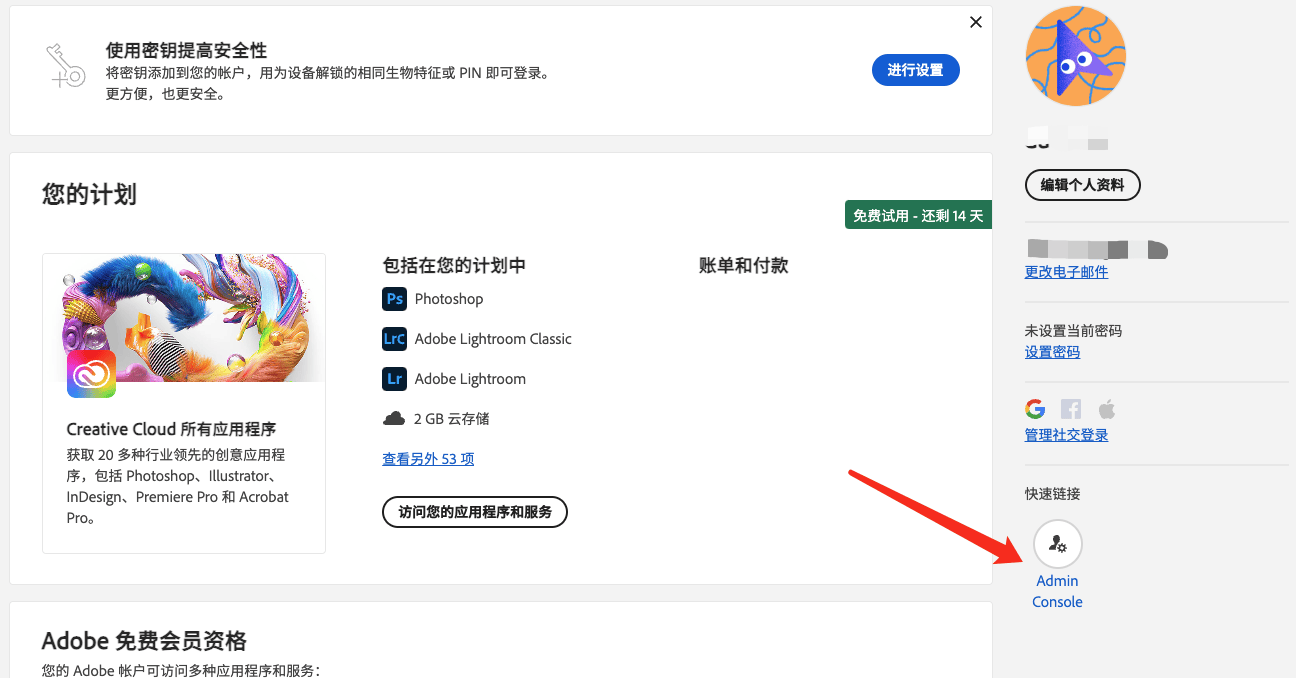The image size is (1296, 678).
Task: Click the 免费试用 - 还剩 14 天 badge
Action: pyautogui.click(x=918, y=215)
